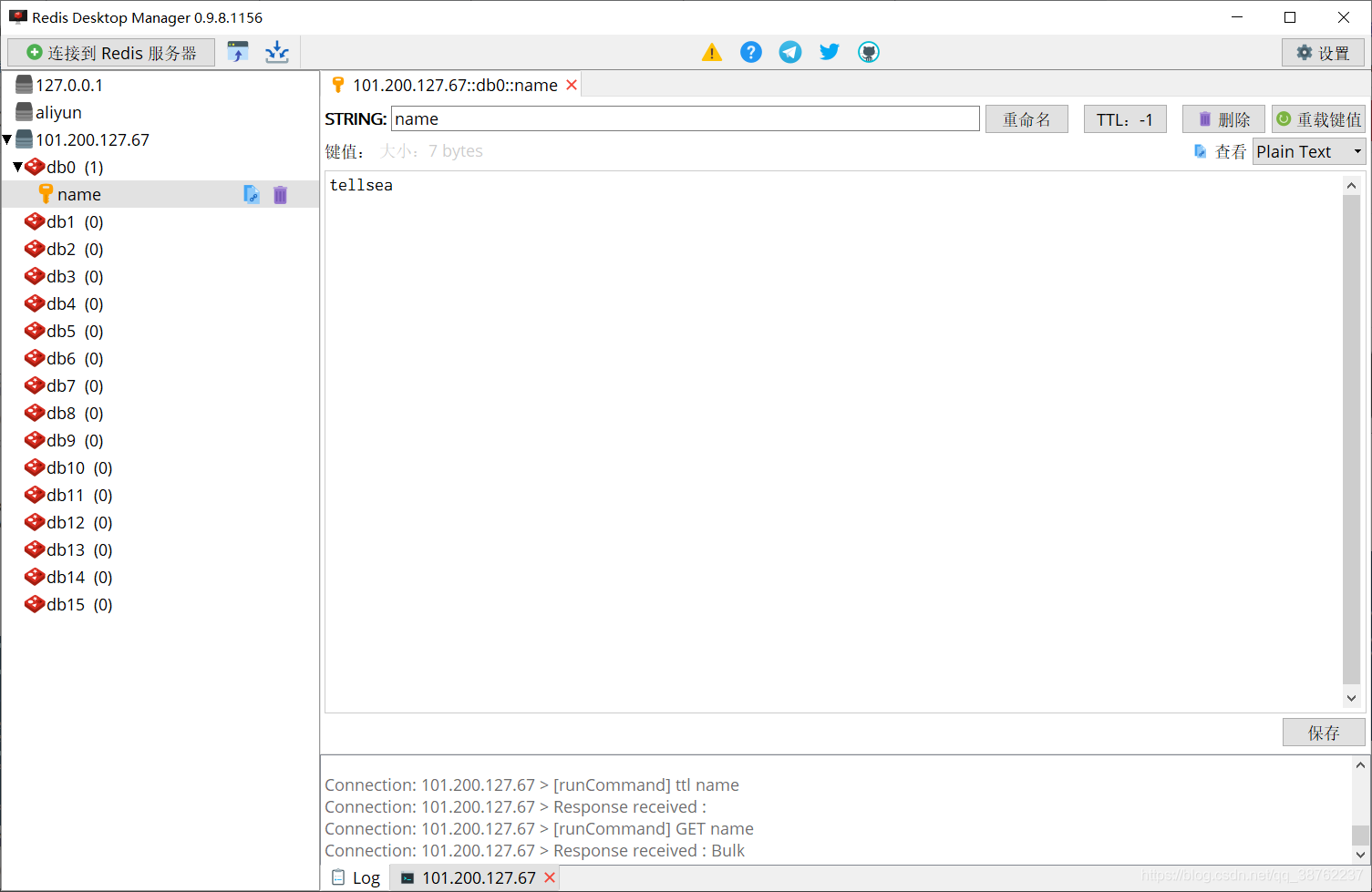Open the yellow warning icon

(712, 53)
